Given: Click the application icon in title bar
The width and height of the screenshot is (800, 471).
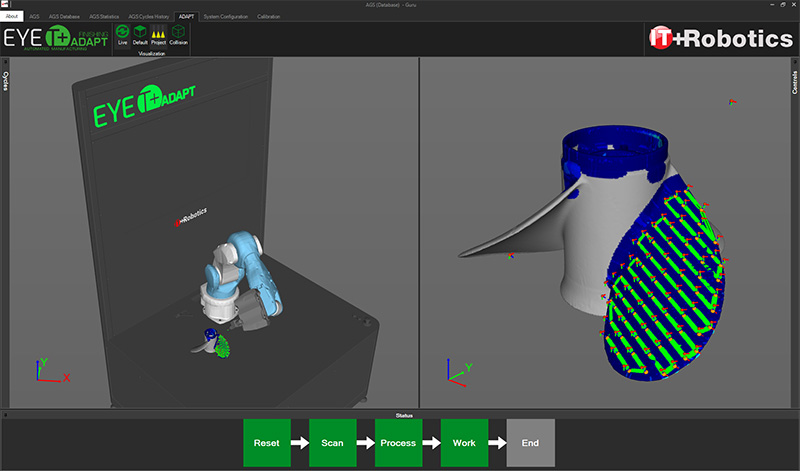Looking at the screenshot, I should (5, 4).
